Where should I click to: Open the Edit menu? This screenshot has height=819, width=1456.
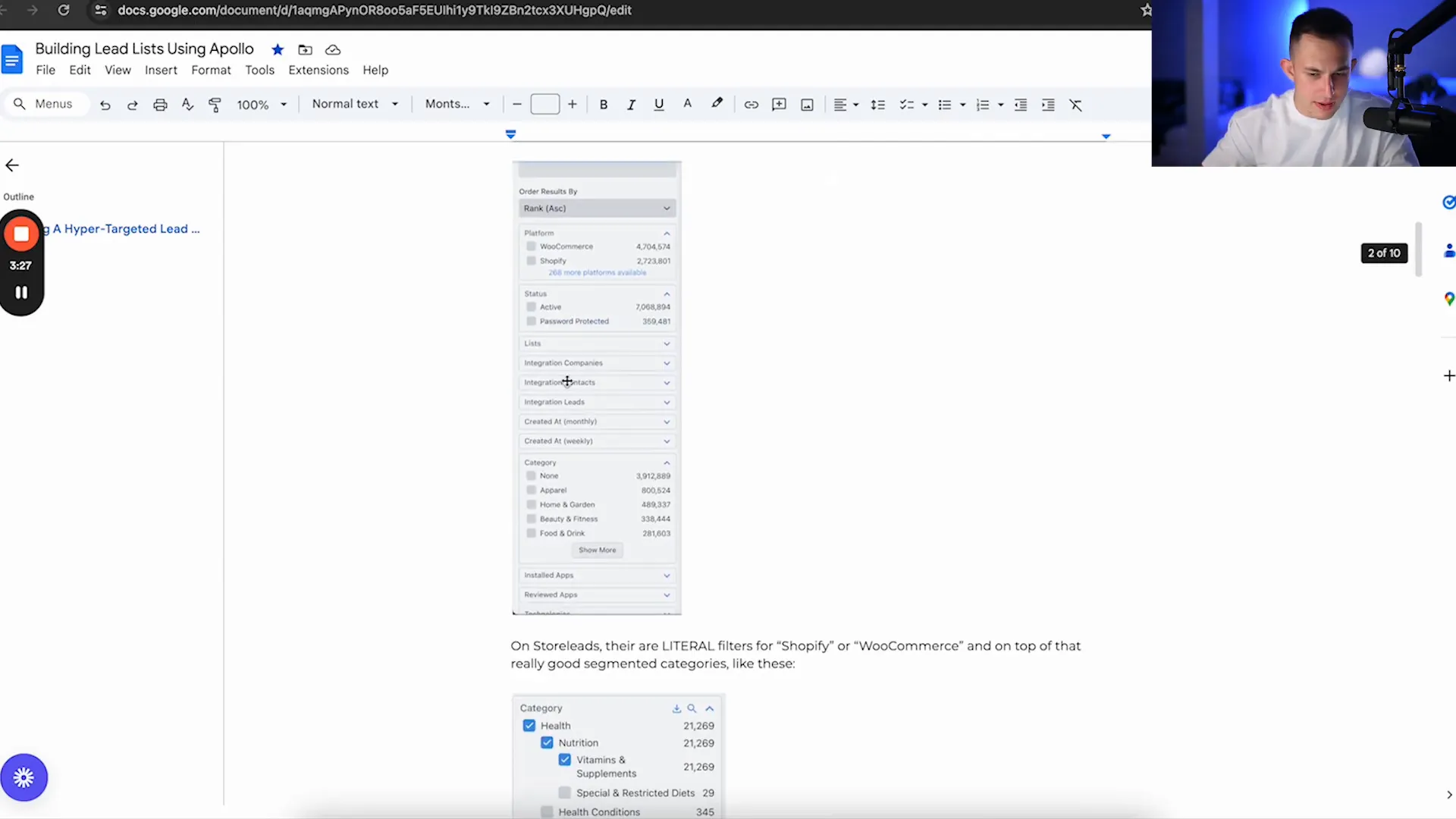click(x=80, y=71)
